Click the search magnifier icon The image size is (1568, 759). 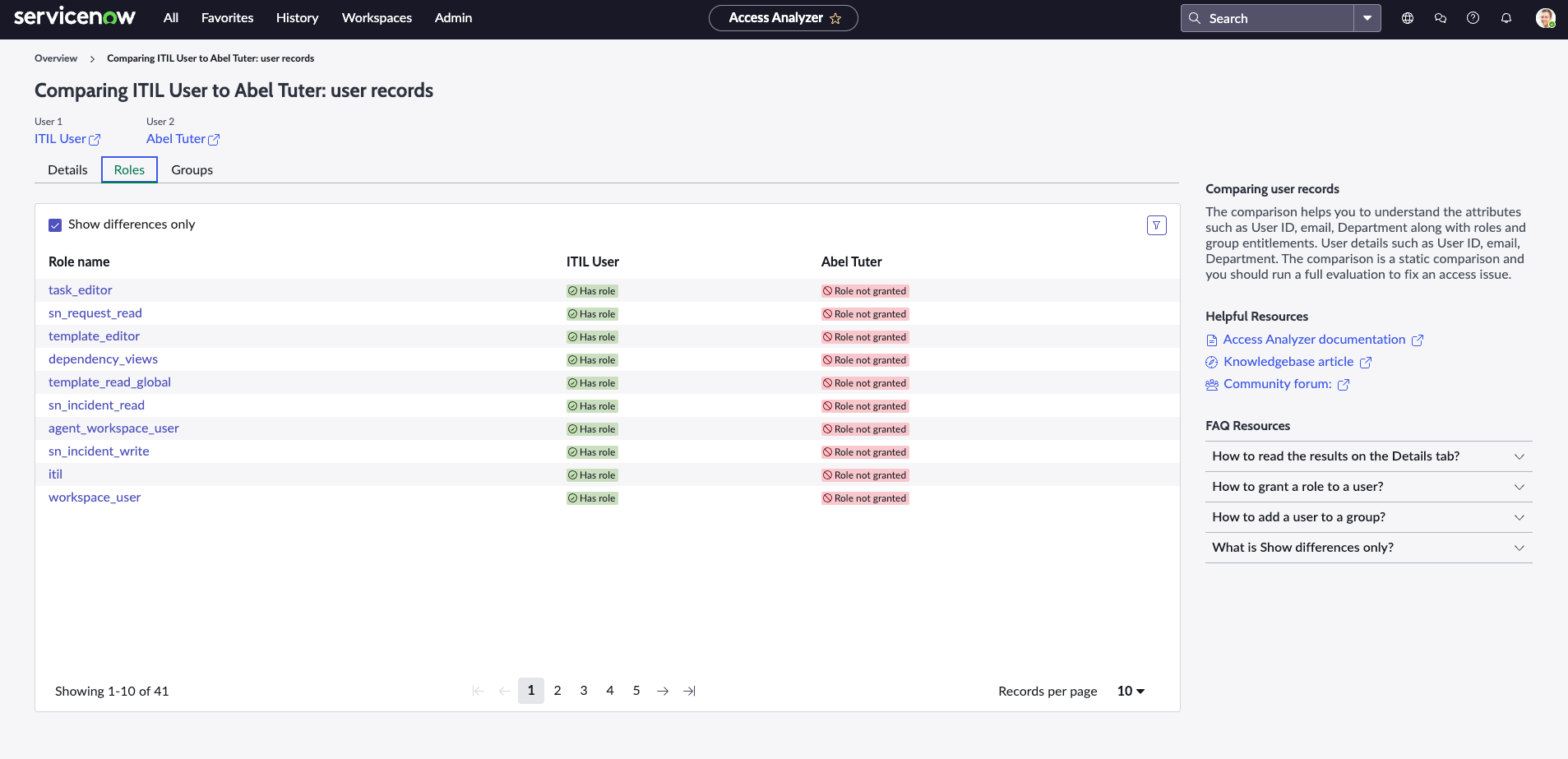(1195, 18)
